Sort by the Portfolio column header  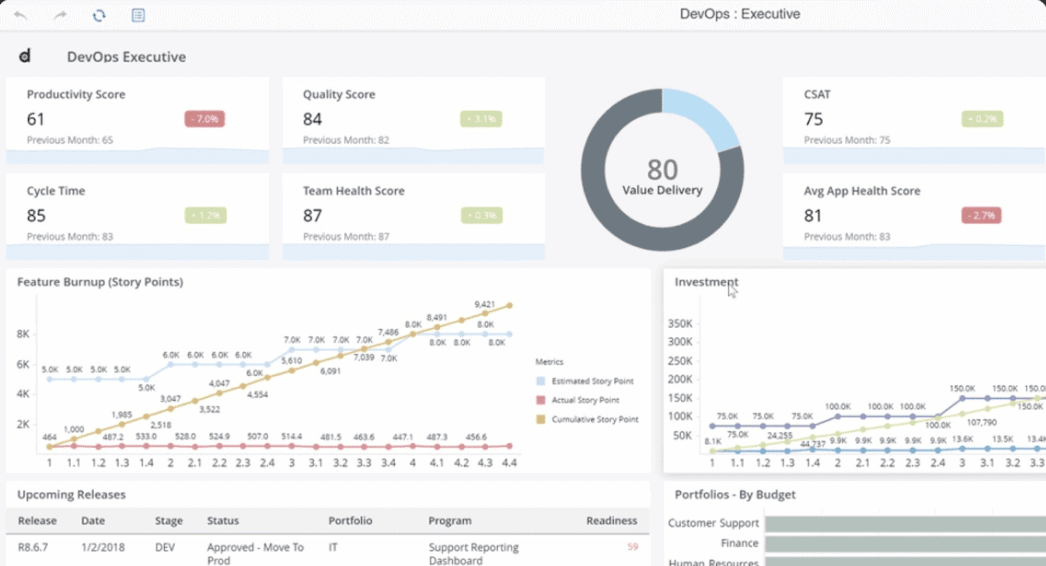click(x=350, y=521)
